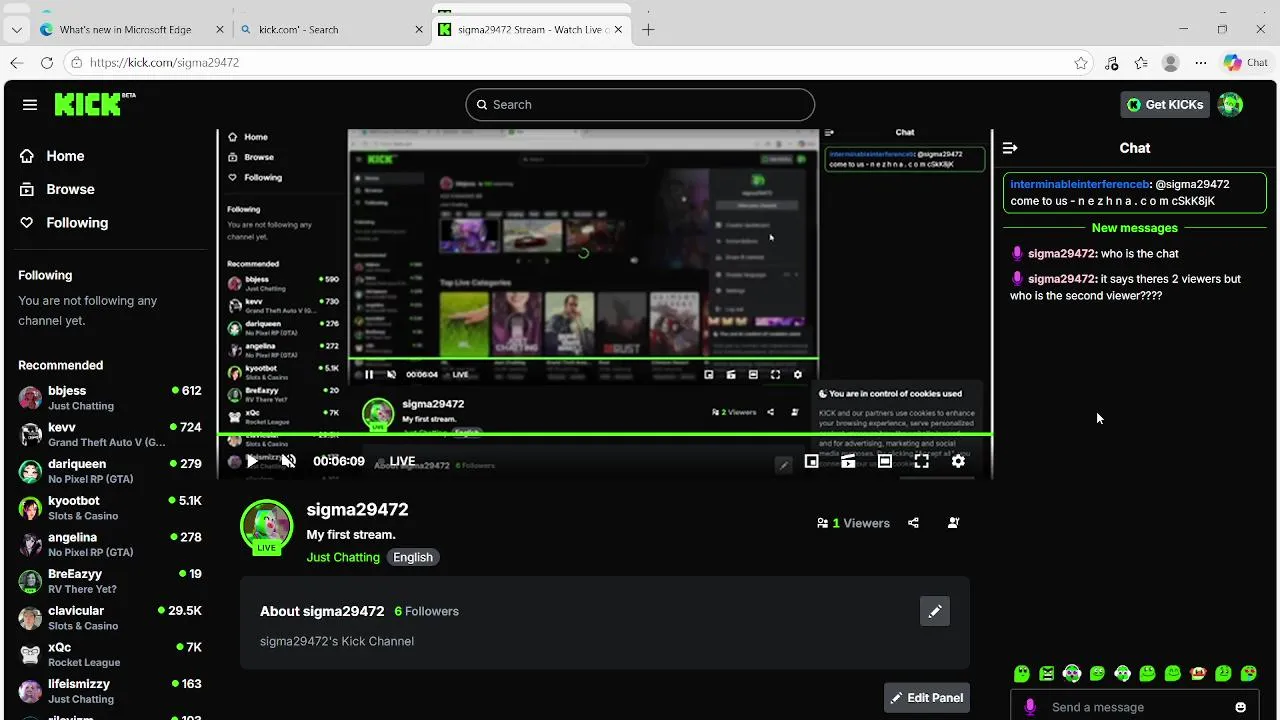Click the KICK logo

pyautogui.click(x=94, y=104)
